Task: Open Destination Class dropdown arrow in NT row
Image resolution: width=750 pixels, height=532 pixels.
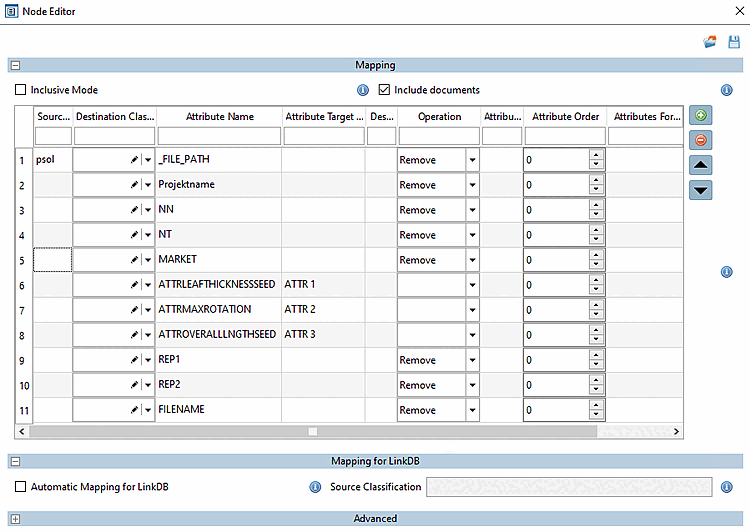Action: pyautogui.click(x=148, y=235)
